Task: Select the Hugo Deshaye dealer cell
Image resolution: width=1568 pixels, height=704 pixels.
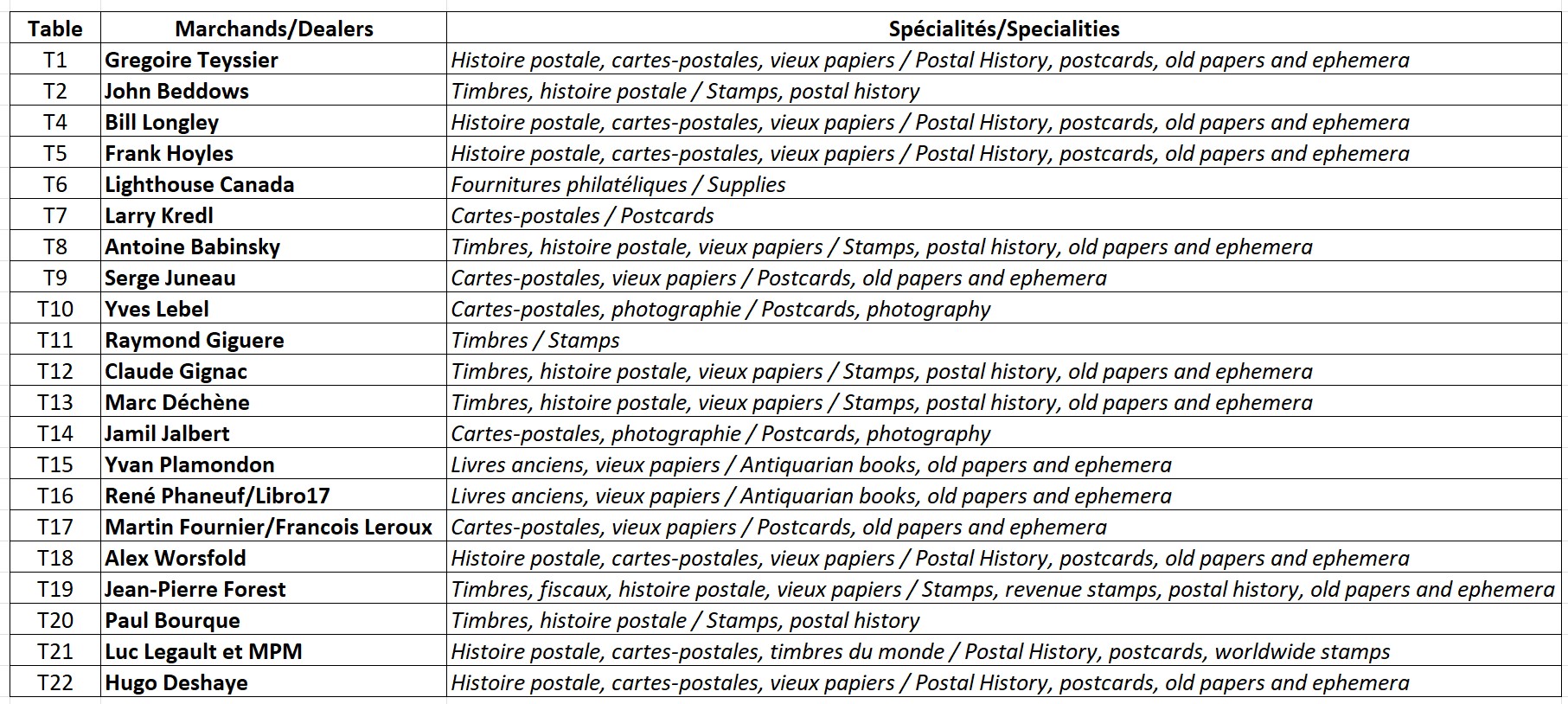Action: click(273, 682)
